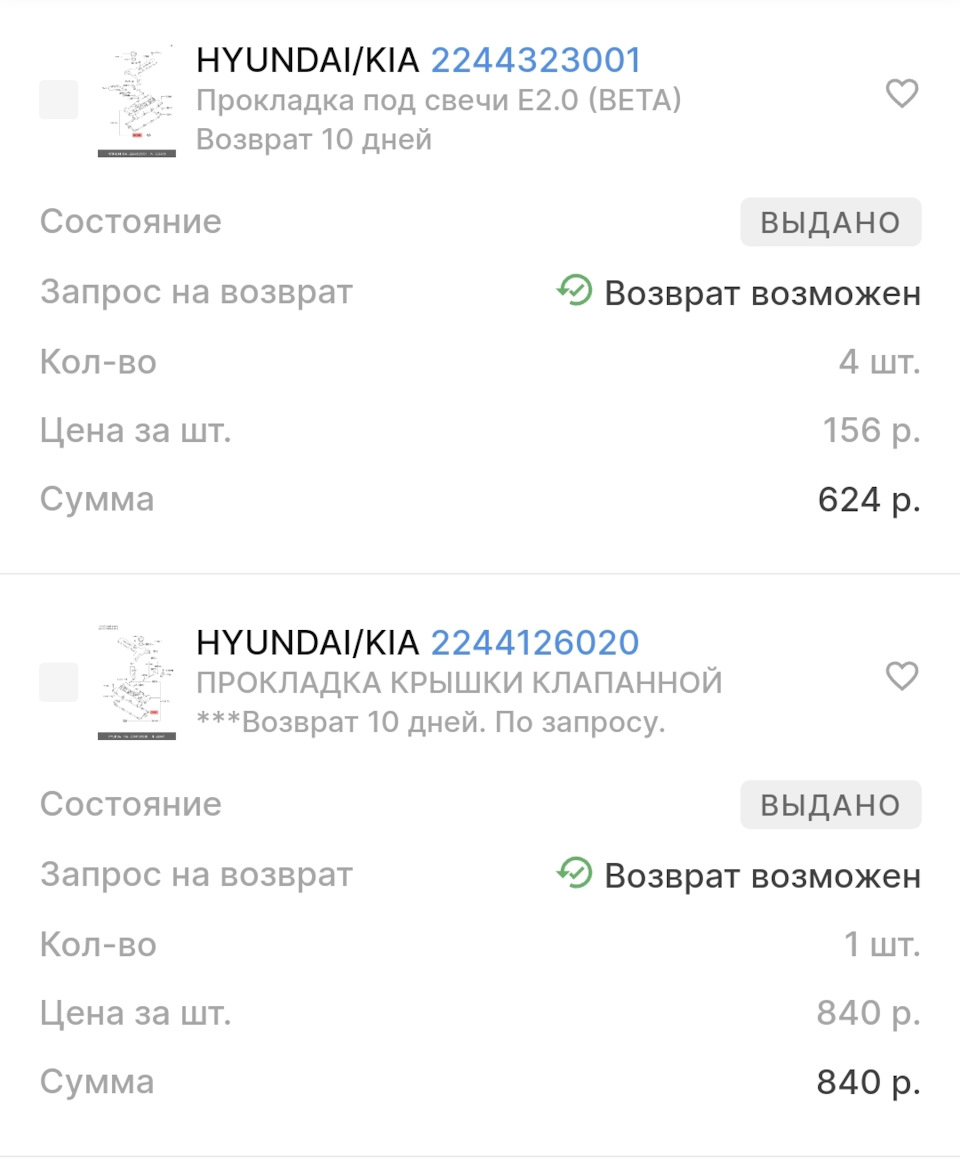Click the "Возврат 10 дней. По запросу." note

431,722
